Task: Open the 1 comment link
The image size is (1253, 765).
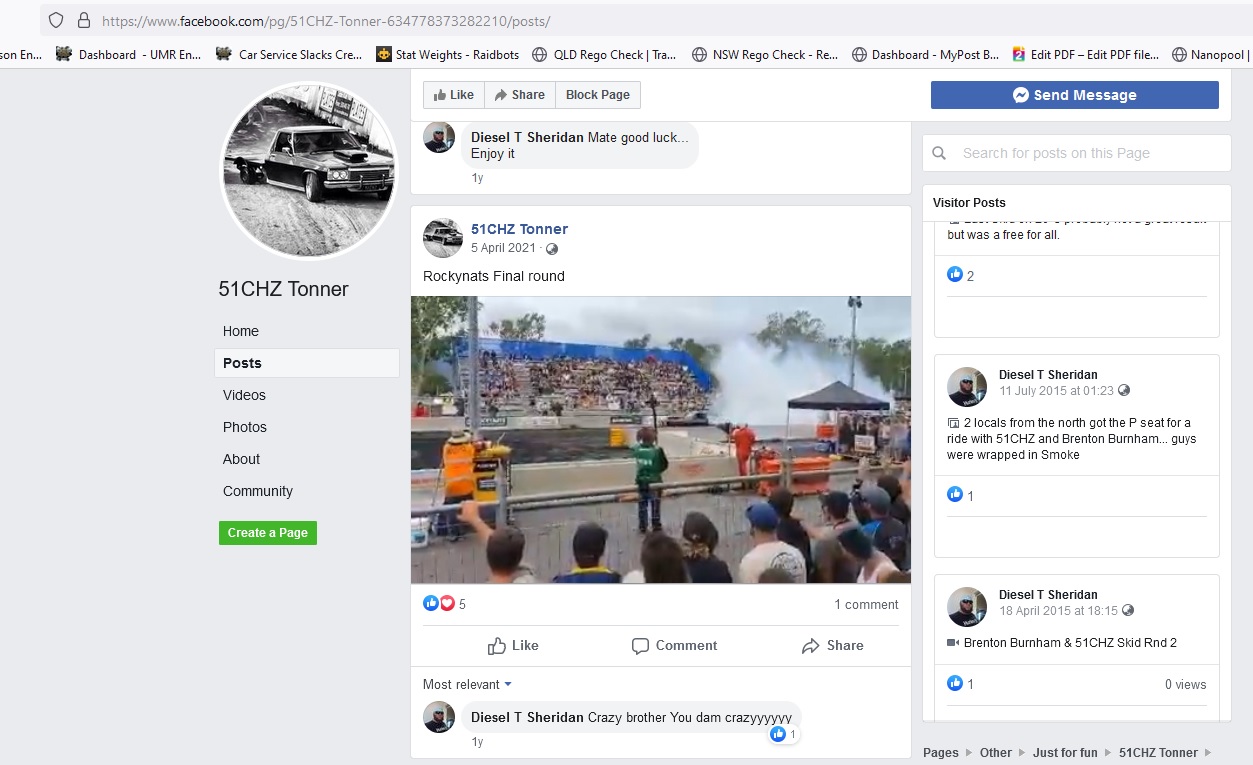Action: pos(866,604)
